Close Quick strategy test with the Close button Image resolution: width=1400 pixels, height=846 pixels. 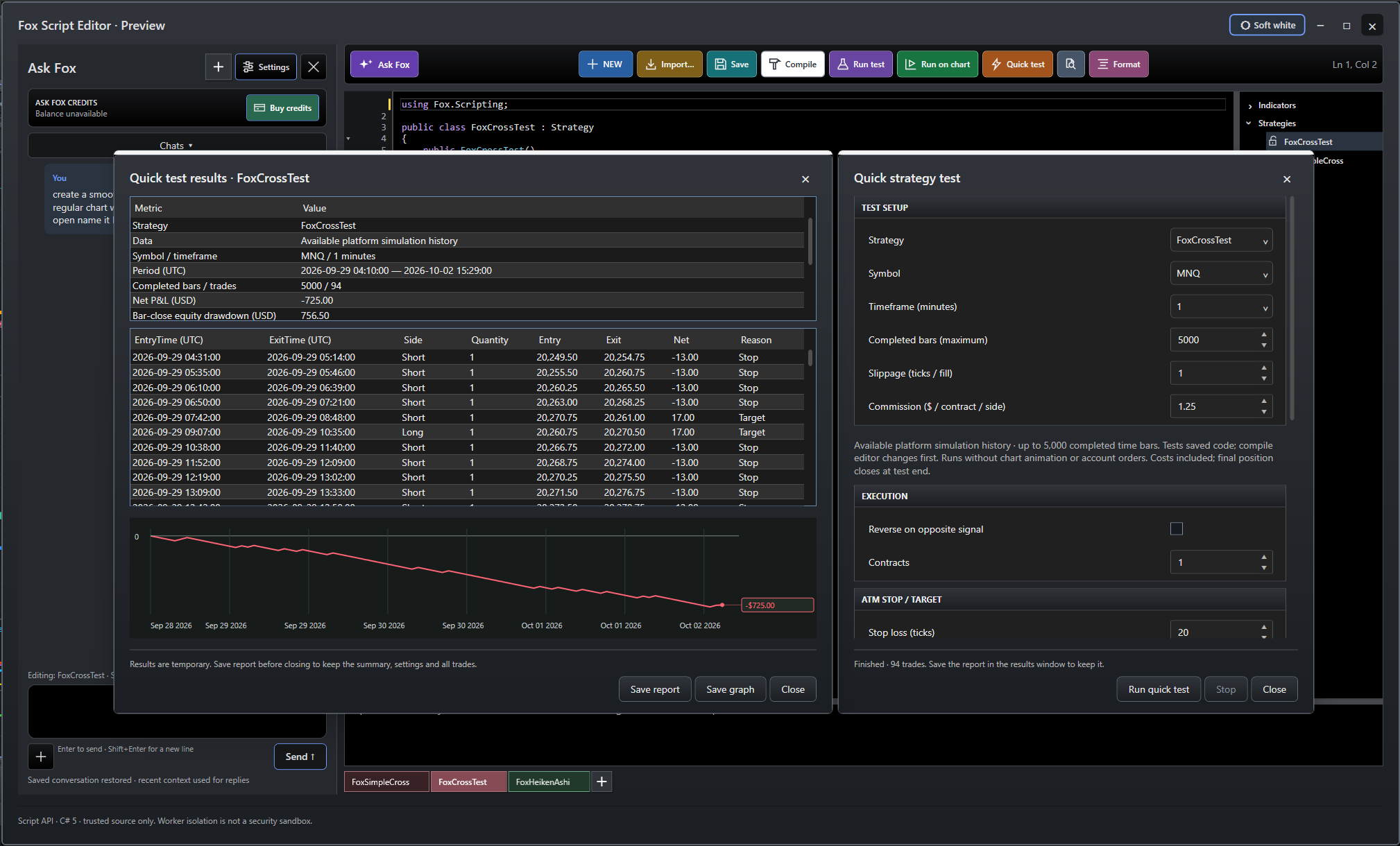(x=1274, y=689)
